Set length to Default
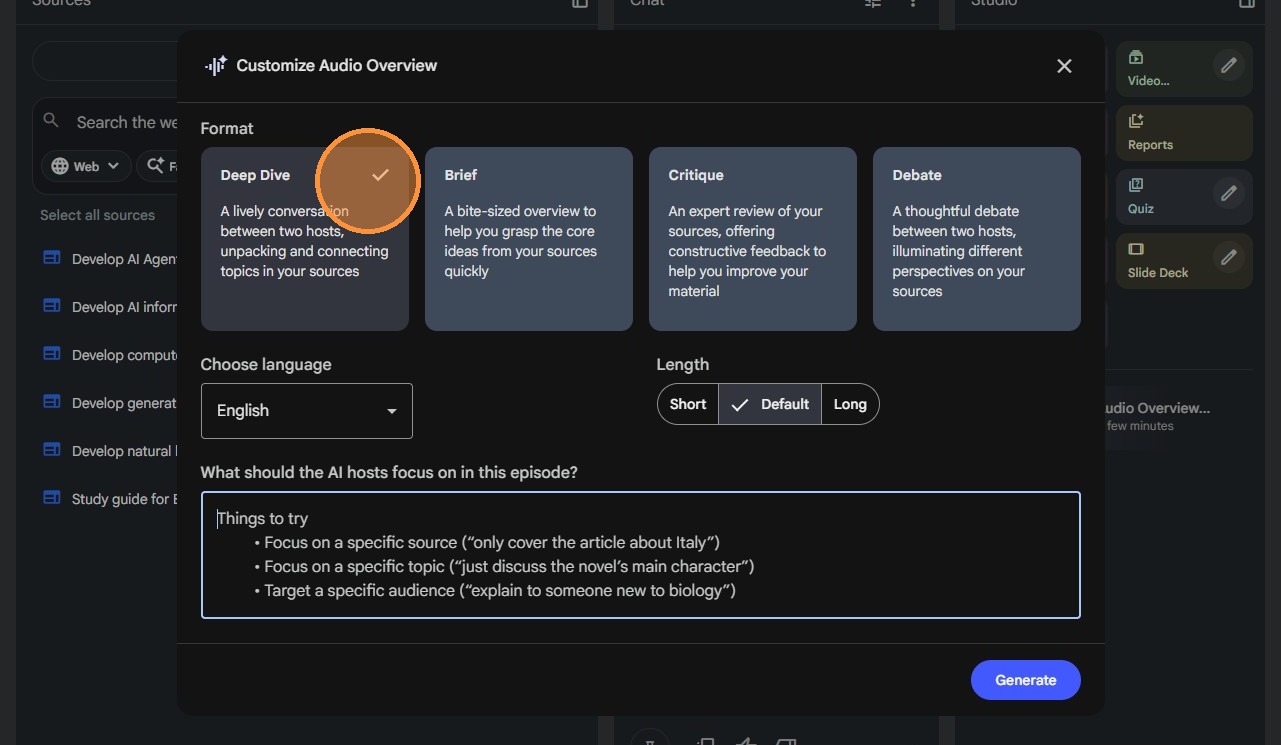Viewport: 1281px width, 745px height. tap(771, 404)
